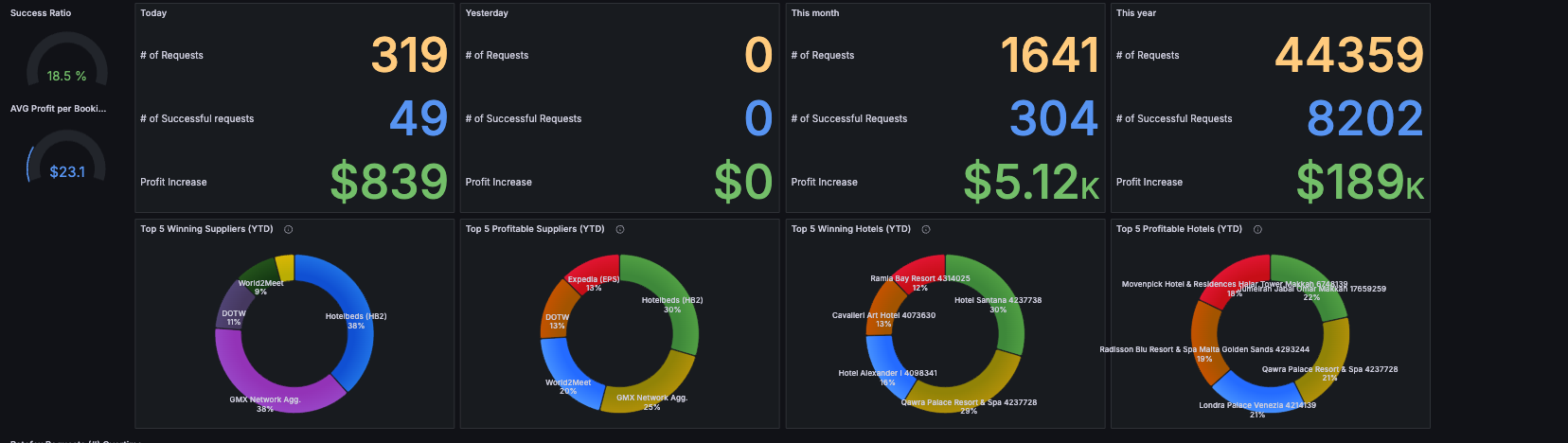Open Top 5 Profitable Suppliers (YTD) title

pyautogui.click(x=535, y=229)
